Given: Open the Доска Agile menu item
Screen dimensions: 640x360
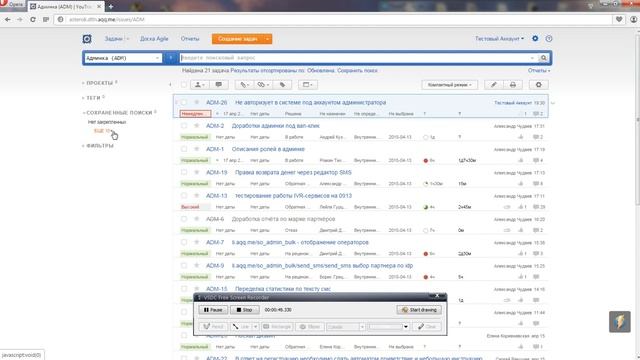Looking at the screenshot, I should pos(154,39).
